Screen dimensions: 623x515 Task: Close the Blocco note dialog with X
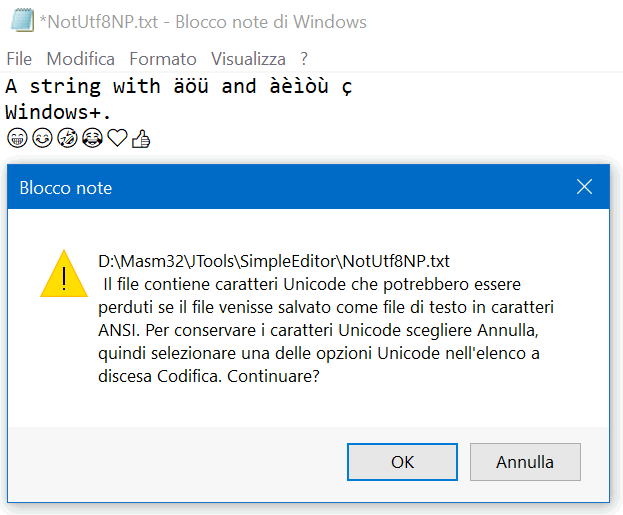coord(584,187)
